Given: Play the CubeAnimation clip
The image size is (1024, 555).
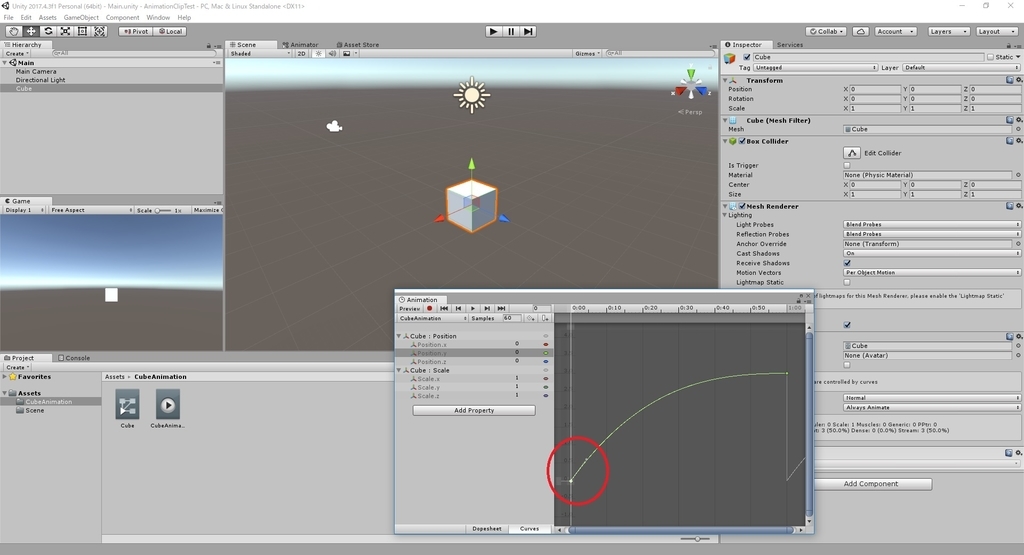Looking at the screenshot, I should tap(473, 308).
